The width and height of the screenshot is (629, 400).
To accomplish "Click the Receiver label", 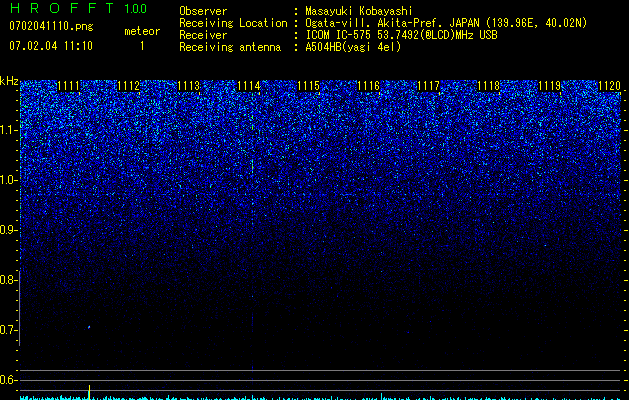I will pos(203,35).
